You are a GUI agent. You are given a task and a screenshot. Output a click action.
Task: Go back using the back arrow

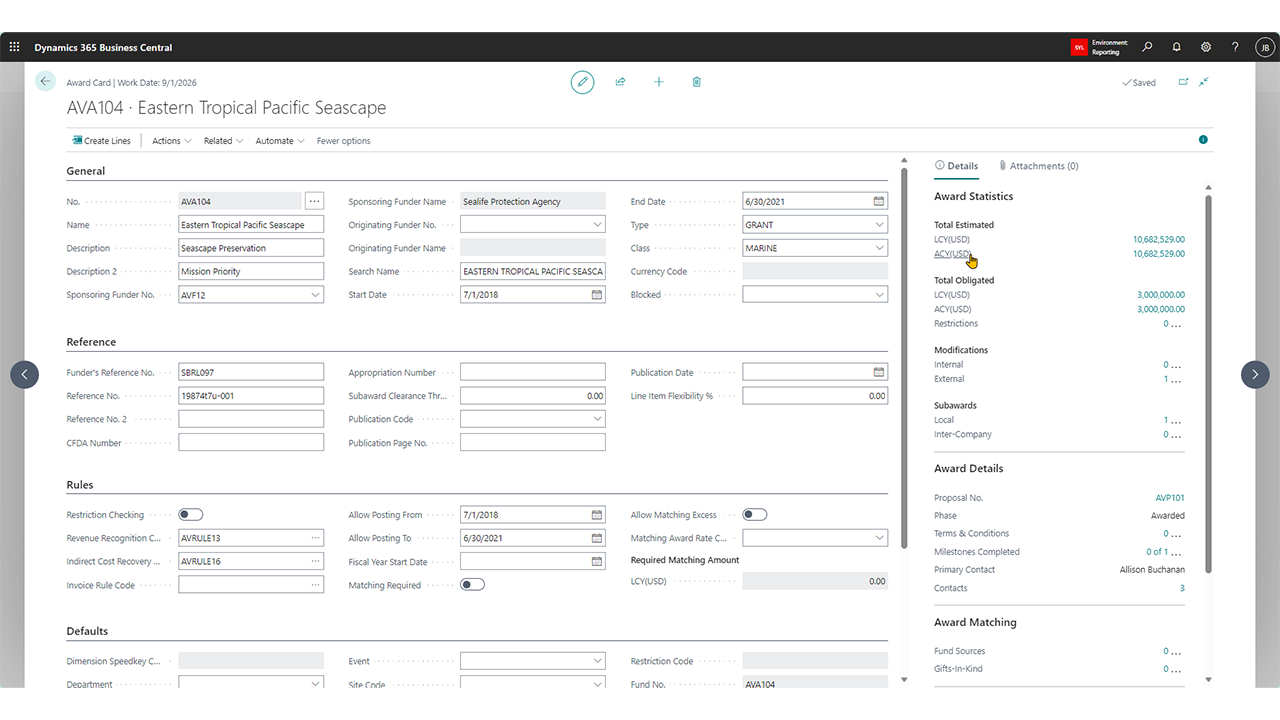pyautogui.click(x=45, y=82)
